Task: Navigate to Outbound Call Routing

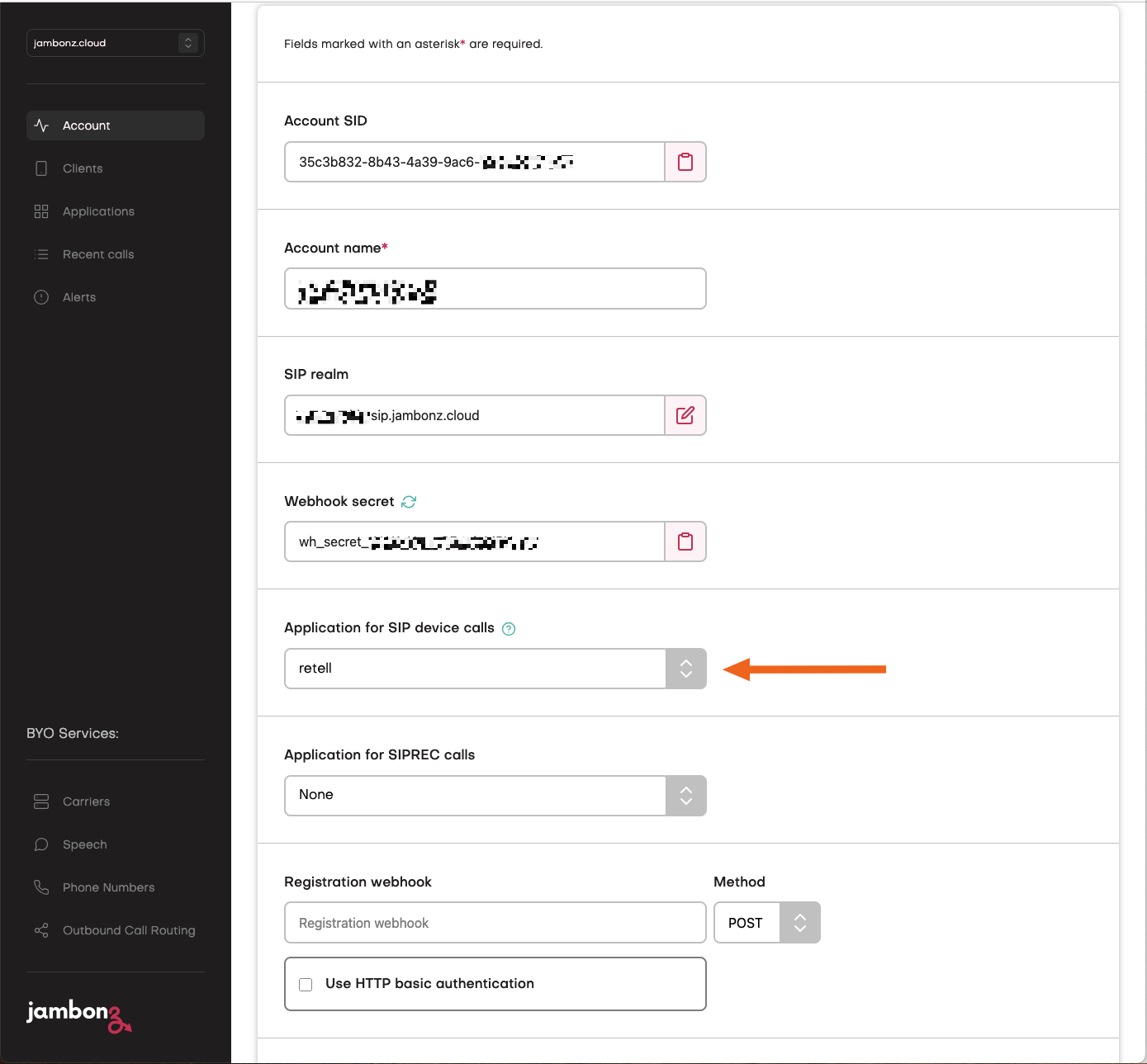Action: [x=128, y=930]
